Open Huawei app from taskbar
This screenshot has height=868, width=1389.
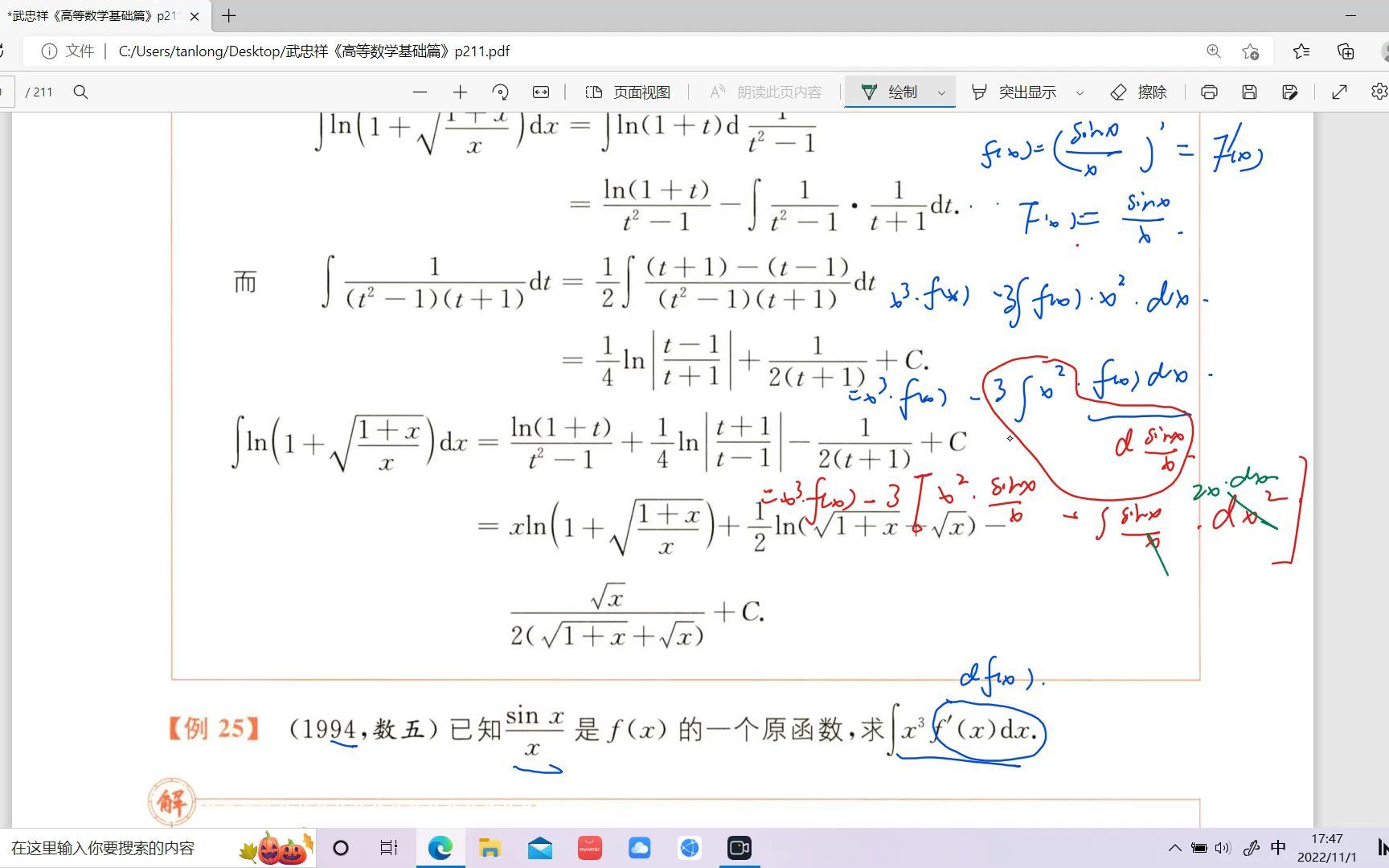590,848
